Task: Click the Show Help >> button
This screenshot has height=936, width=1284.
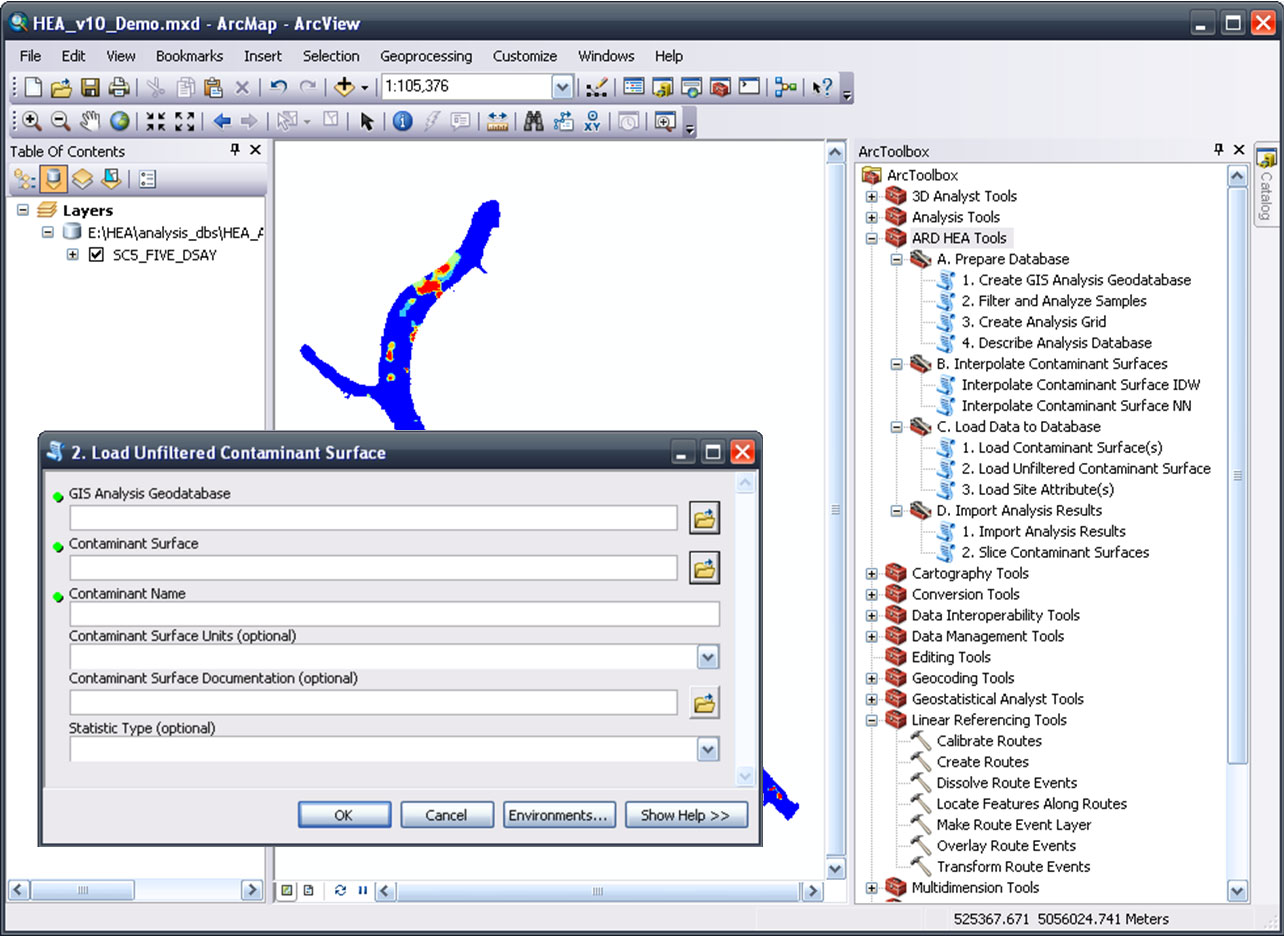Action: click(x=685, y=815)
